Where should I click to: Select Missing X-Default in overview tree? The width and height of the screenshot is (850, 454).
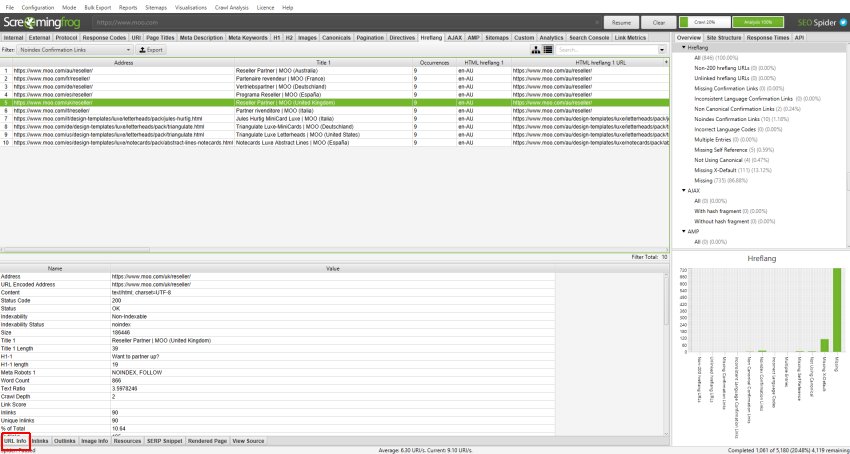click(x=713, y=170)
